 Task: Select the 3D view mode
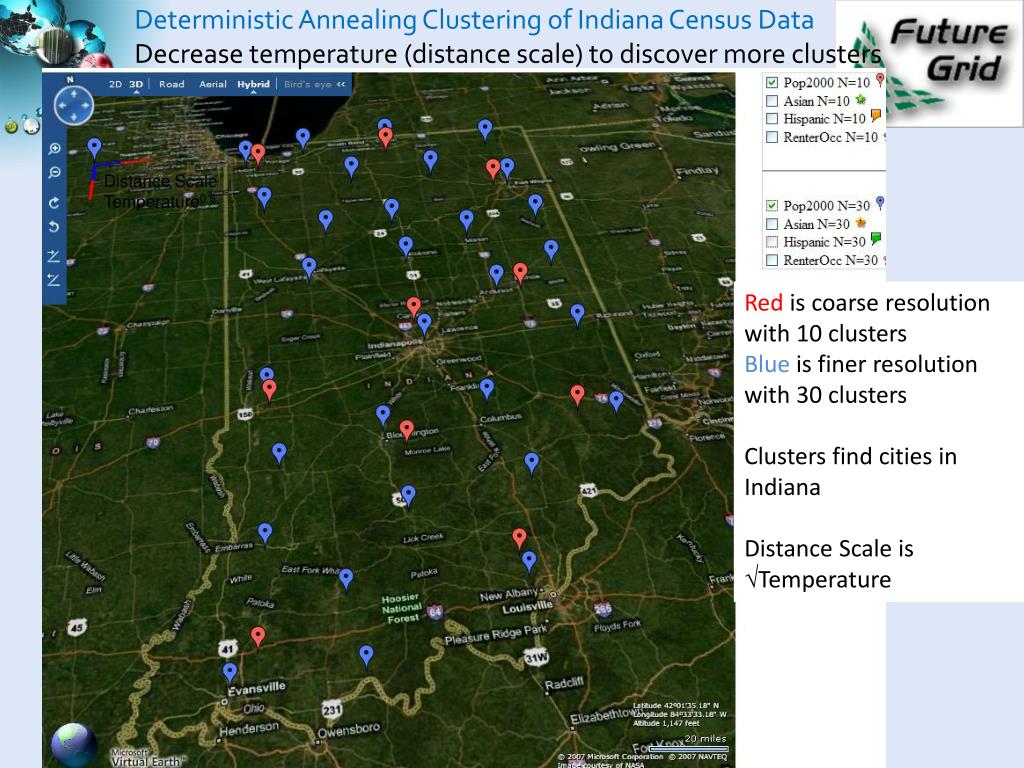click(x=136, y=84)
